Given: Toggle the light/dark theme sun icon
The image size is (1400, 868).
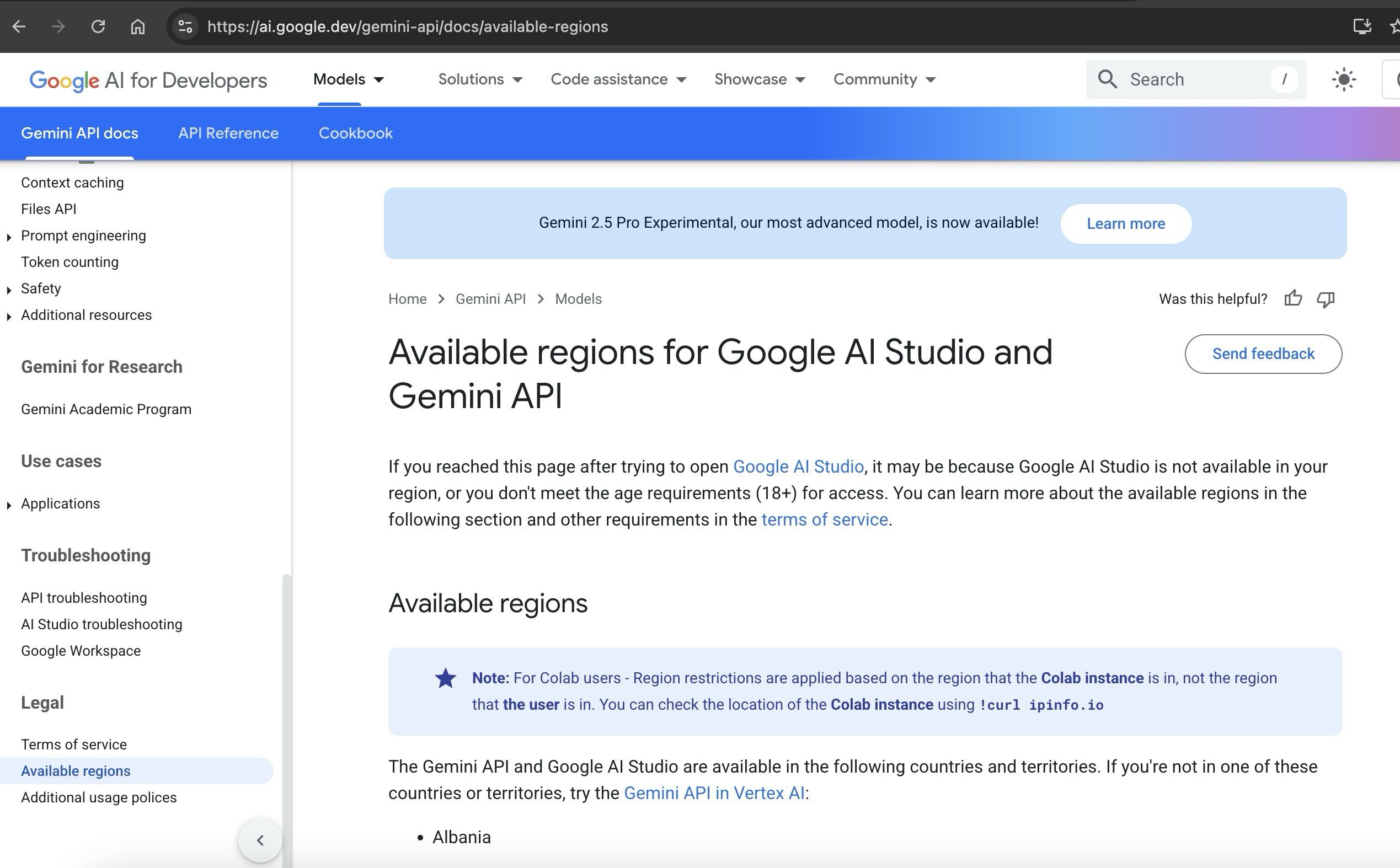Looking at the screenshot, I should point(1343,79).
